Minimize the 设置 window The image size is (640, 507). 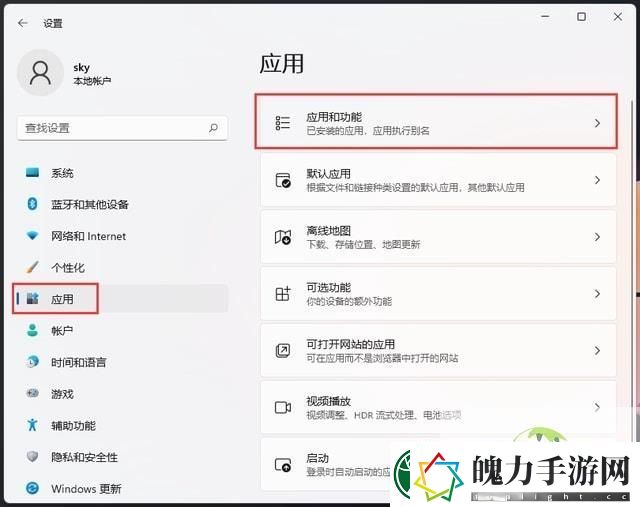click(x=545, y=17)
